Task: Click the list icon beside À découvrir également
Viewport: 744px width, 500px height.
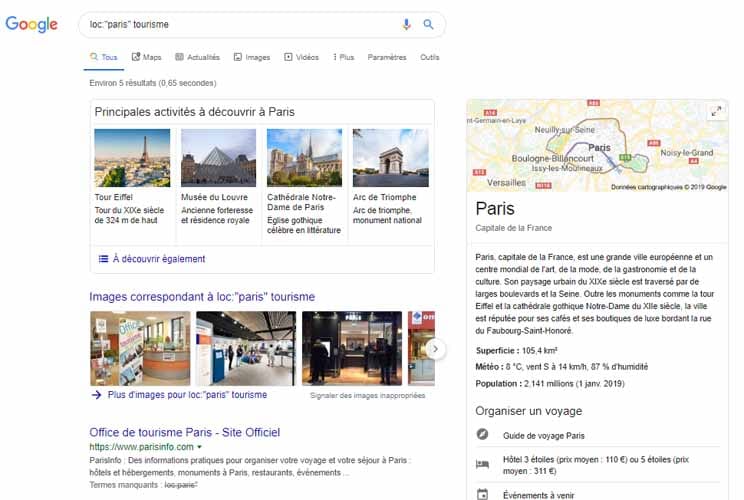Action: (x=103, y=259)
